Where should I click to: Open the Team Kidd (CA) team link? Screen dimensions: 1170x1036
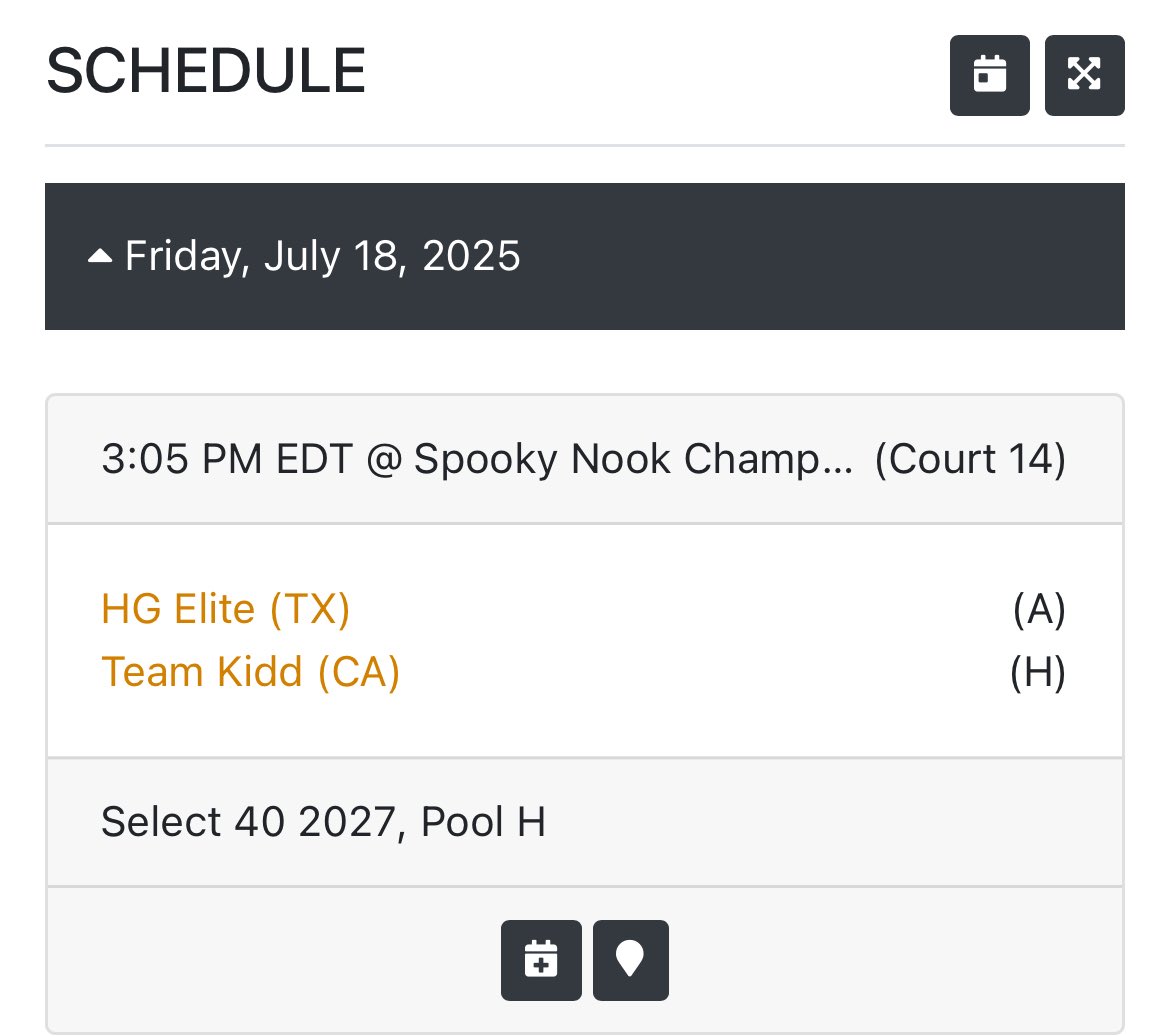tap(251, 671)
